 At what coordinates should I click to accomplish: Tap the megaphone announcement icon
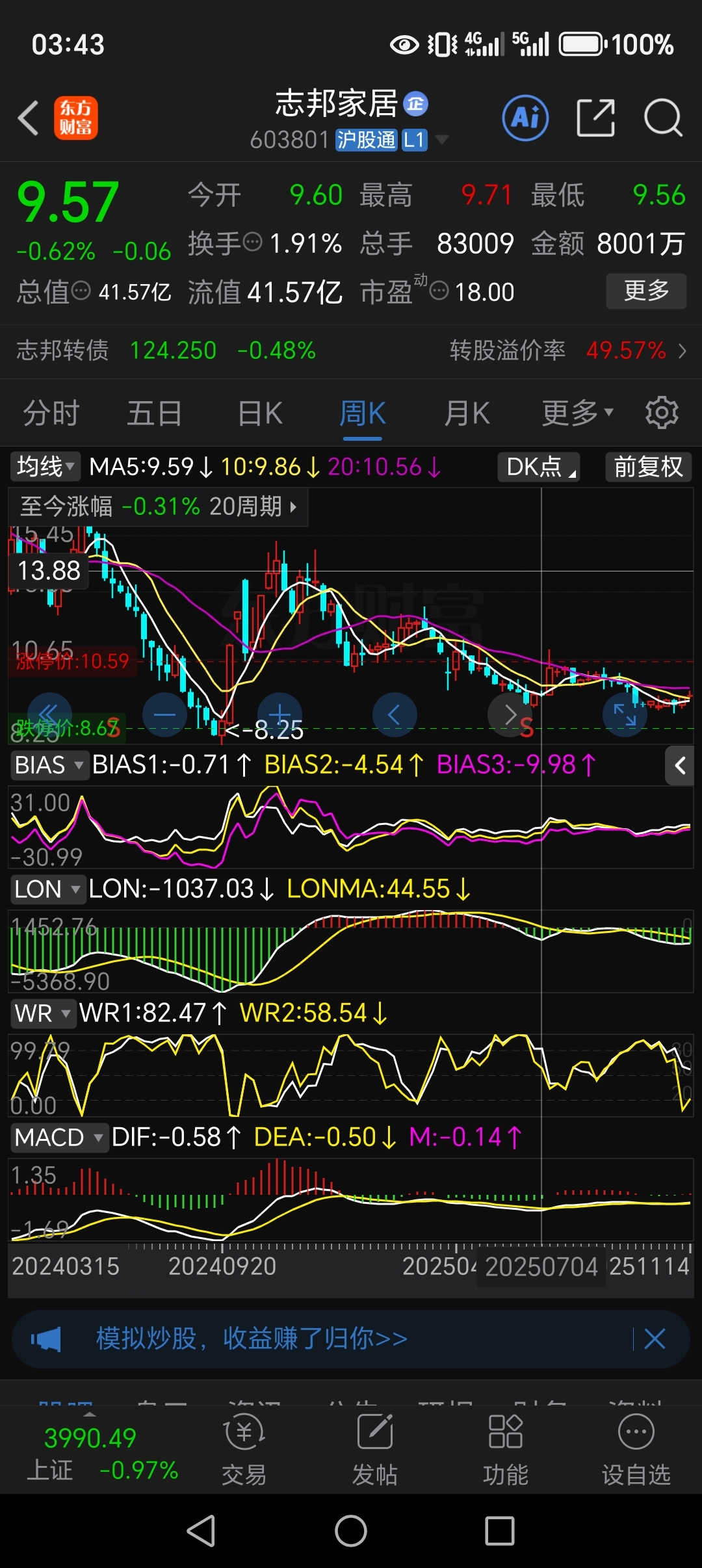pos(46,1339)
